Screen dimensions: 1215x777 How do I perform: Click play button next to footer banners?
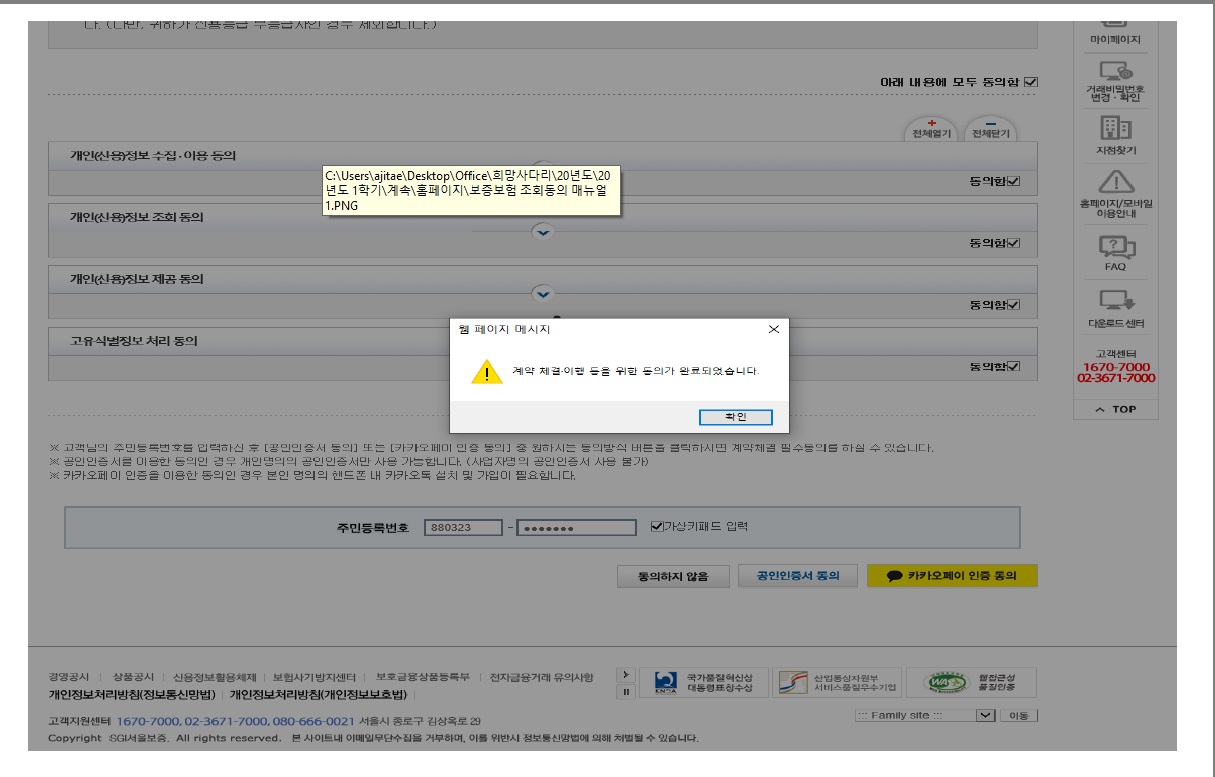(x=627, y=675)
